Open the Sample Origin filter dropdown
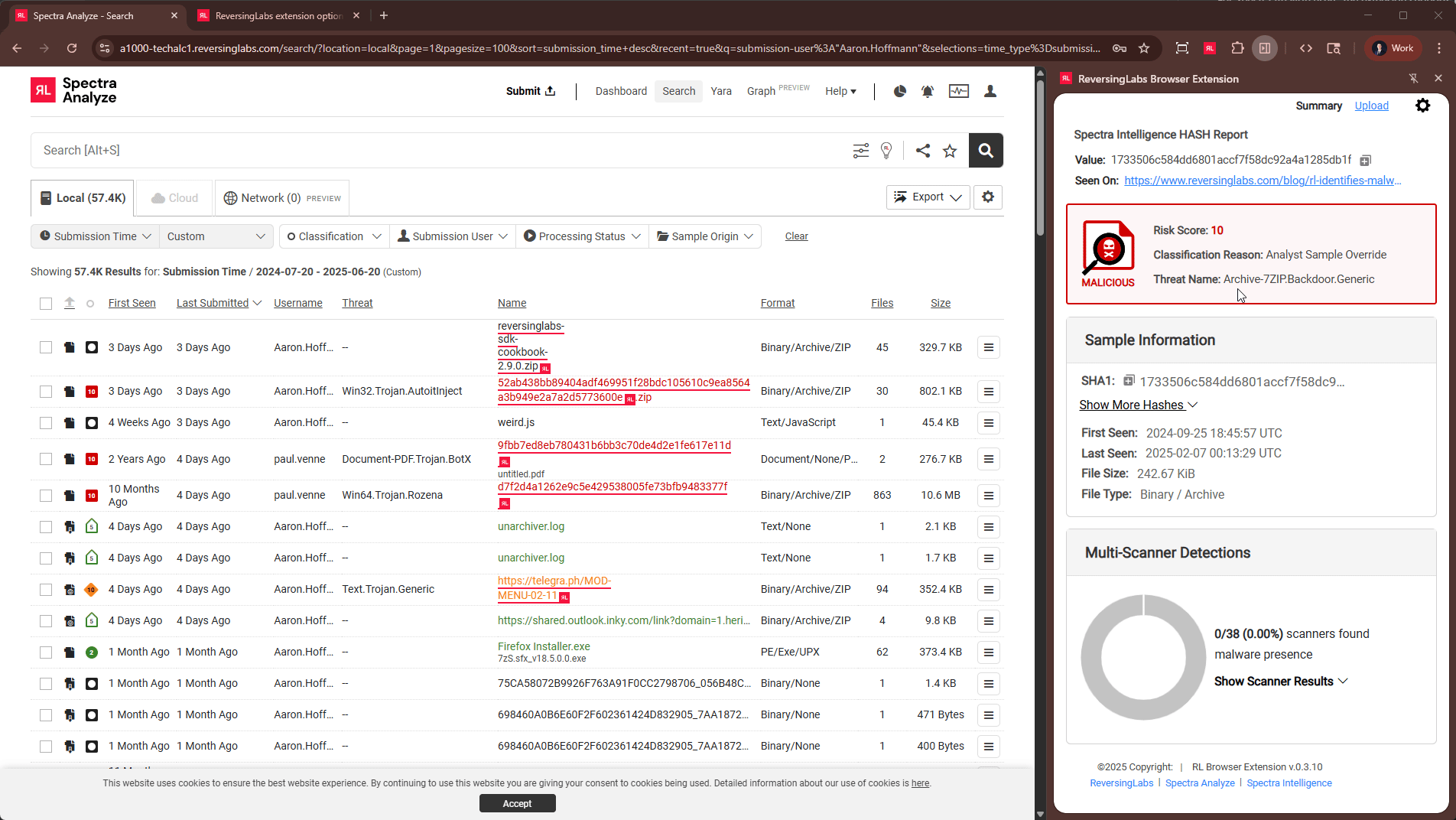Image resolution: width=1456 pixels, height=820 pixels. 705,236
